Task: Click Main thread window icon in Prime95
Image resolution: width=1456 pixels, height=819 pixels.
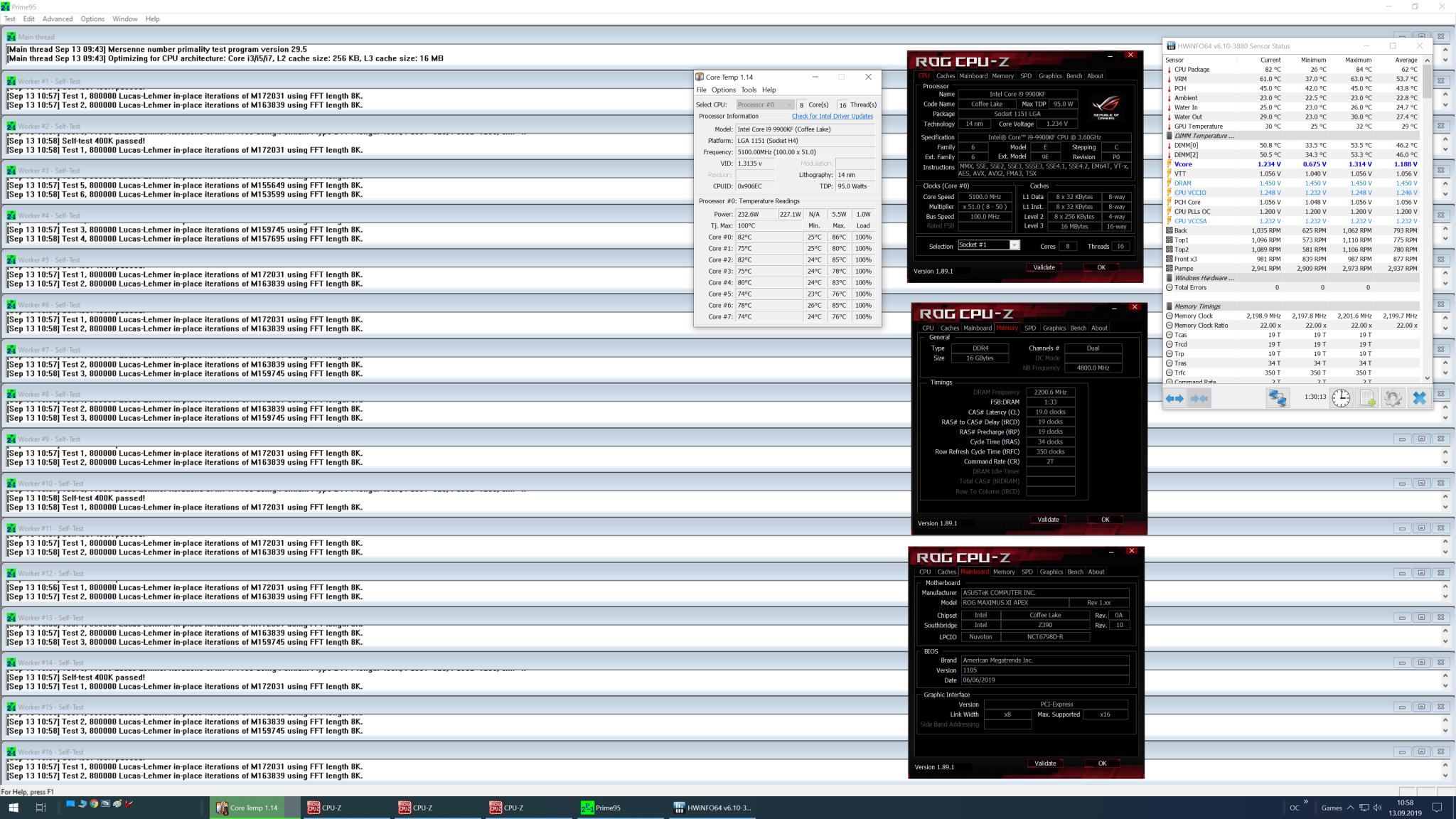Action: click(11, 37)
